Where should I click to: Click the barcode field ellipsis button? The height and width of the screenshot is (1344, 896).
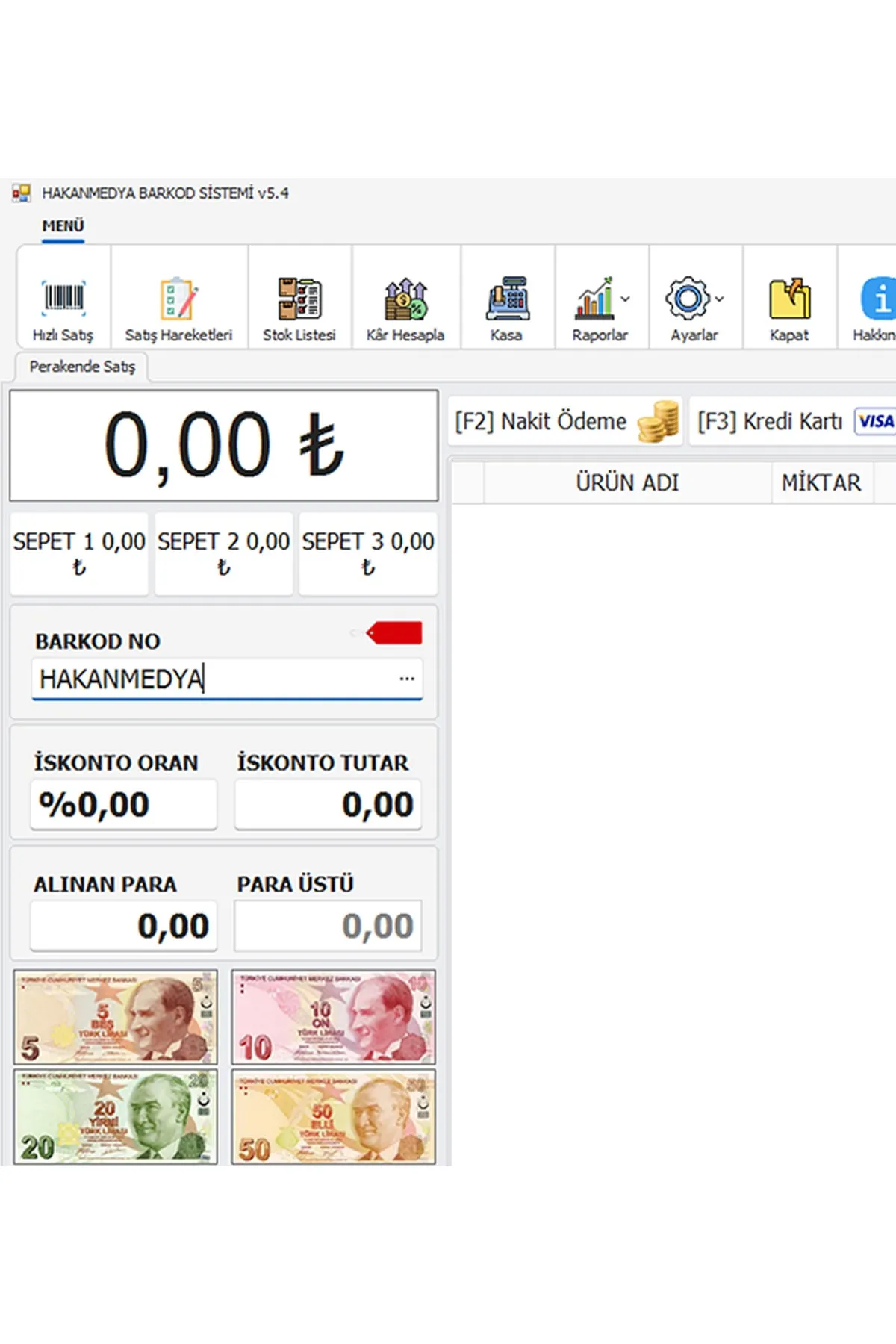pos(407,679)
